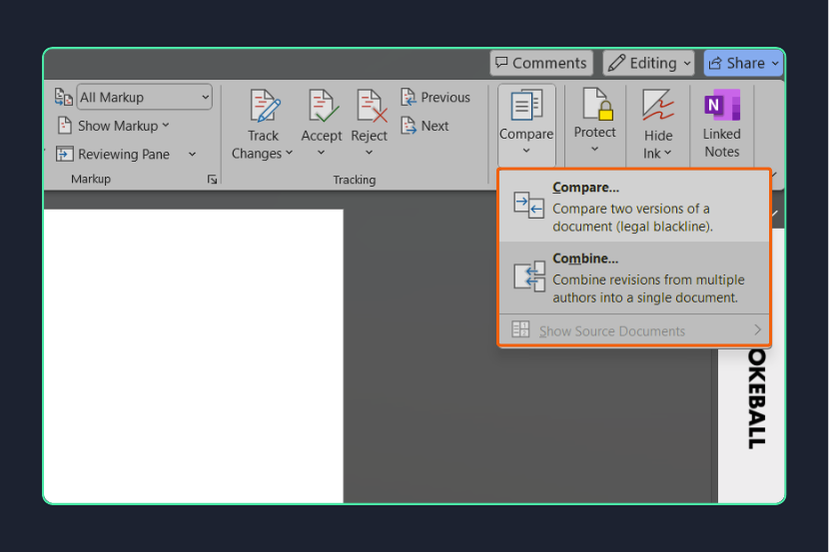Toggle the Reviewing Pane
The image size is (829, 552).
click(113, 154)
